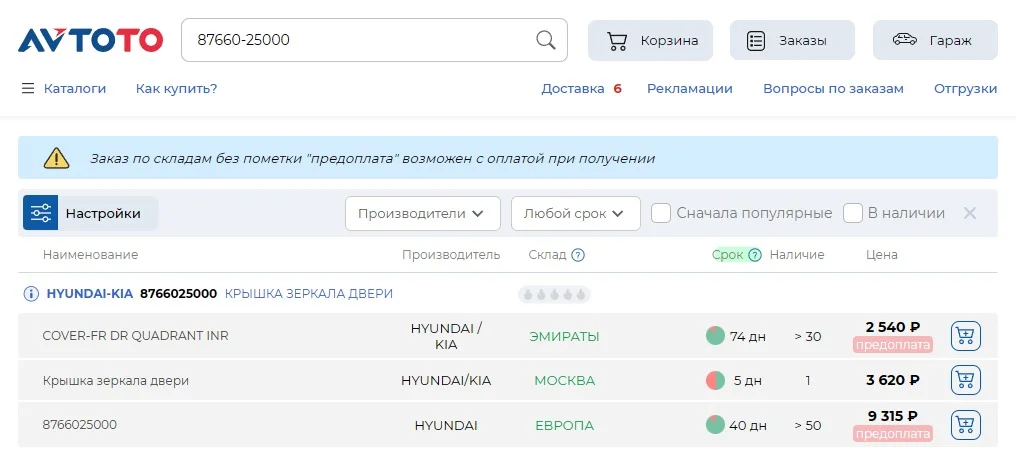
Task: Open the HYUNDAI-KIA brand link
Action: point(89,294)
